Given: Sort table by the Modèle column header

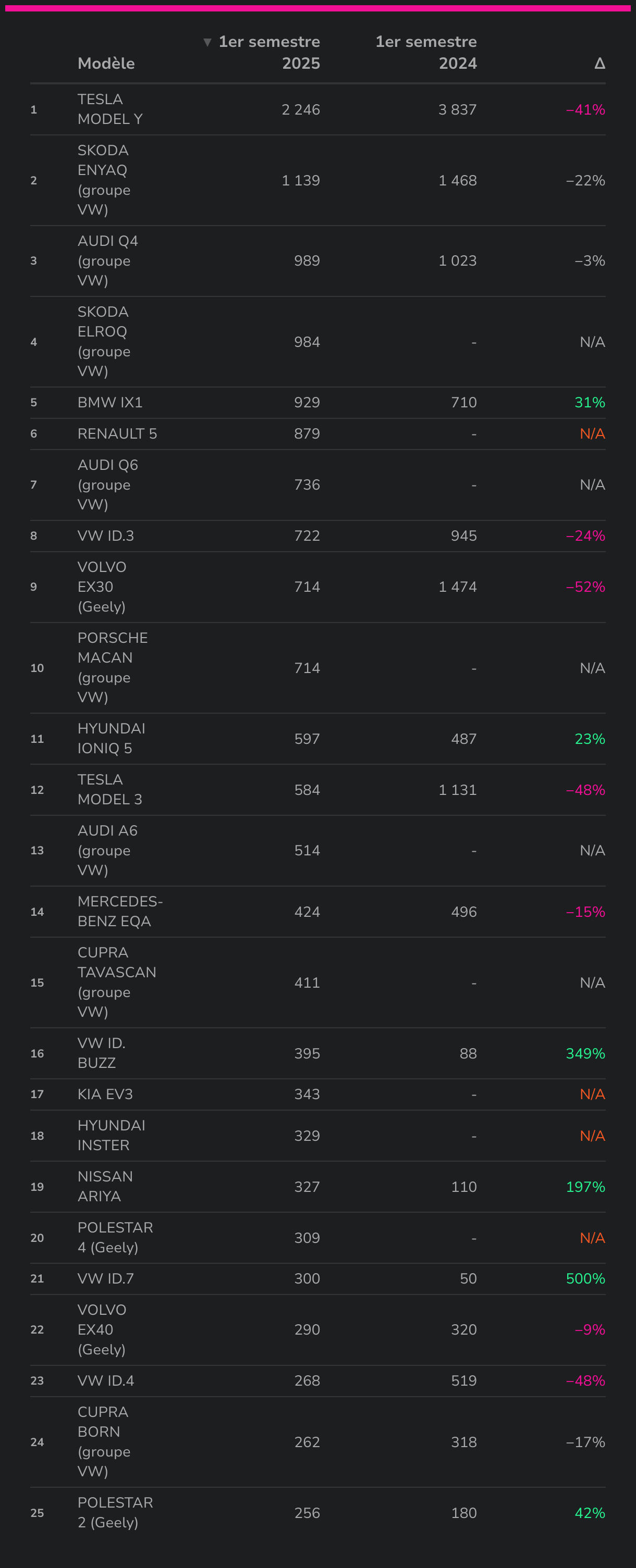Looking at the screenshot, I should (106, 64).
